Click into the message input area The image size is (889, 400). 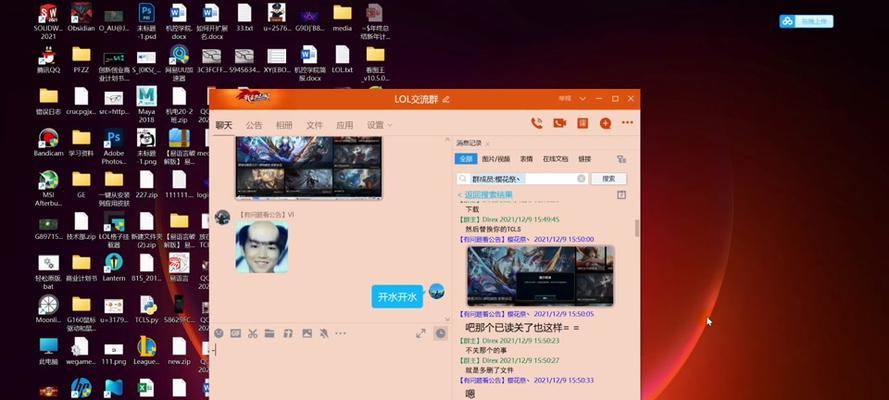click(x=331, y=371)
